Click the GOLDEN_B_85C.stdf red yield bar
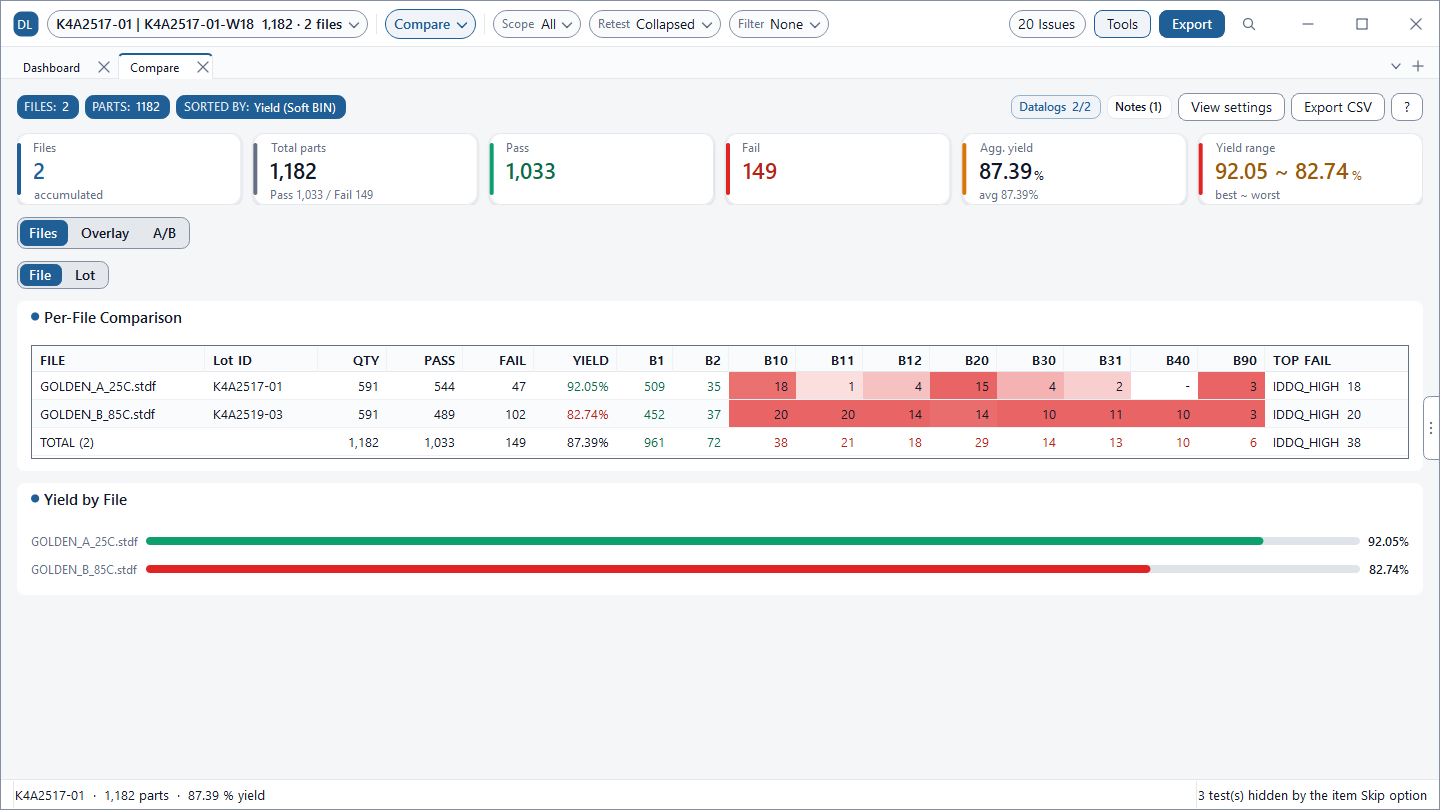 pyautogui.click(x=648, y=569)
